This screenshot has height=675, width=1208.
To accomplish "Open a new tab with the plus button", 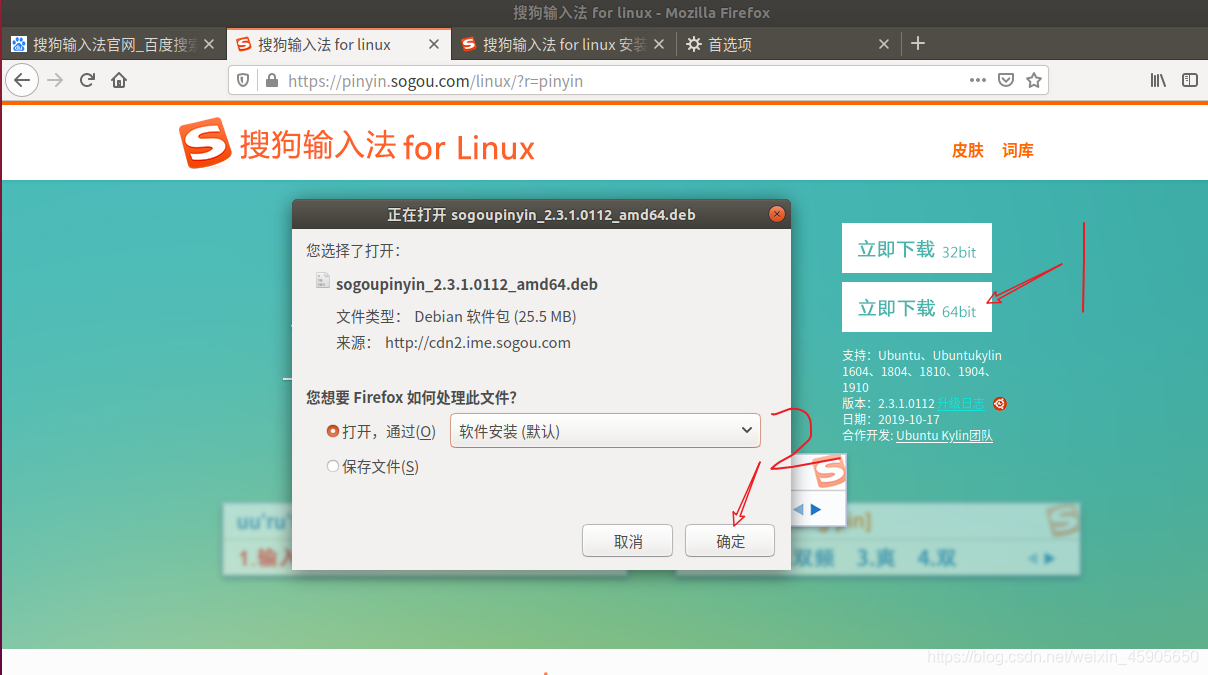I will coord(918,43).
